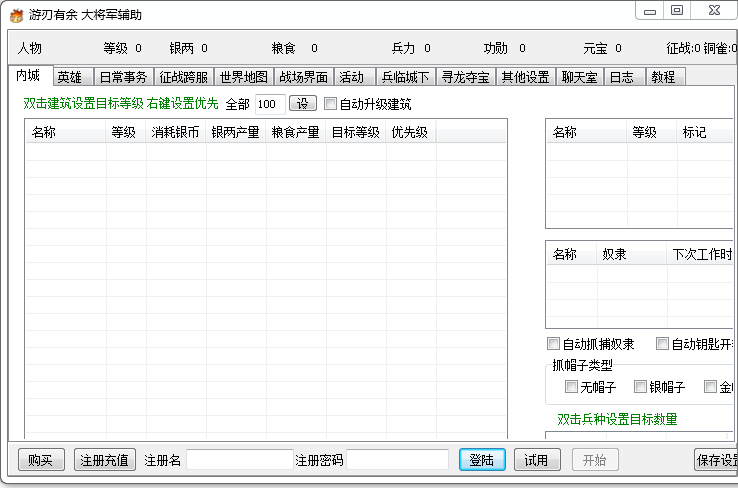738x488 pixels.
Task: Minimize the 大将军辅助 window
Action: click(x=650, y=11)
